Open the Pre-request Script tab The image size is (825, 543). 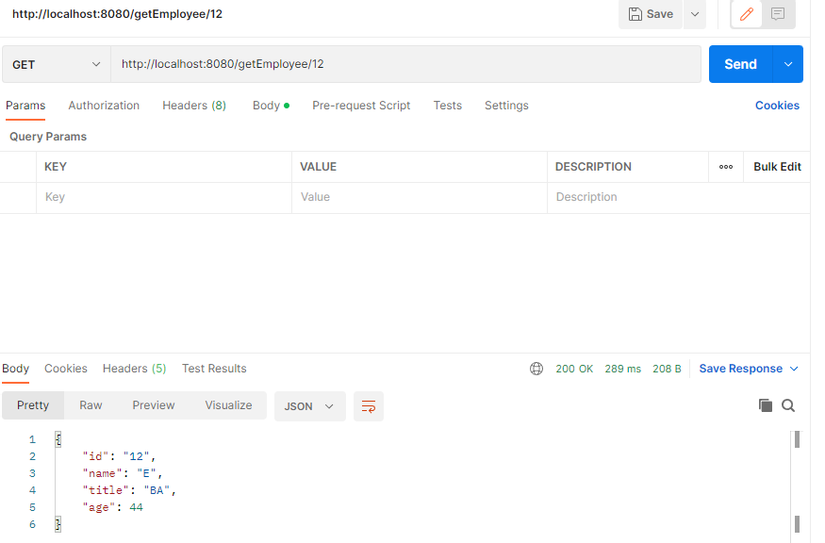coord(361,105)
